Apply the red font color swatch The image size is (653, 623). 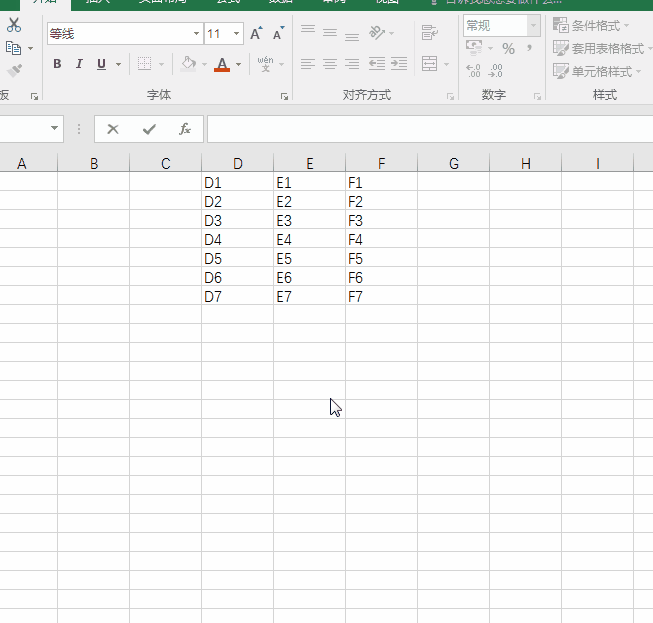[x=222, y=64]
